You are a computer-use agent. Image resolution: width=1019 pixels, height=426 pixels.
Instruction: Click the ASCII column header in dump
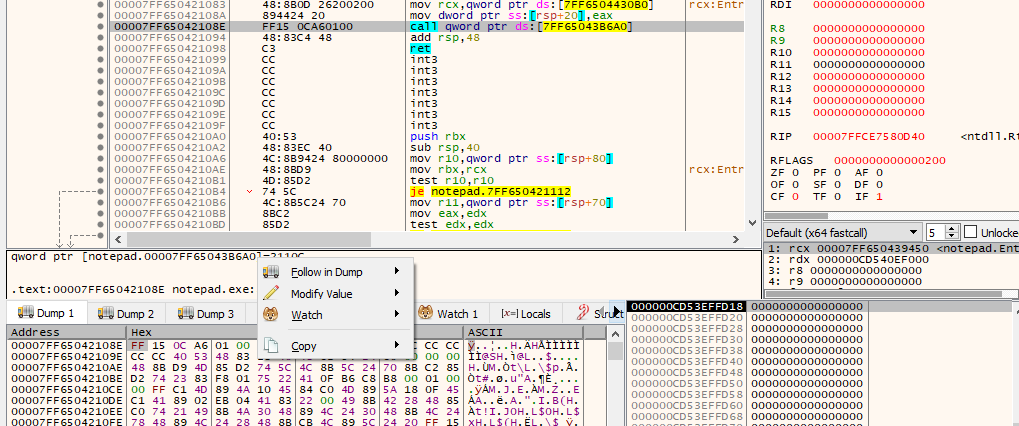(523, 332)
